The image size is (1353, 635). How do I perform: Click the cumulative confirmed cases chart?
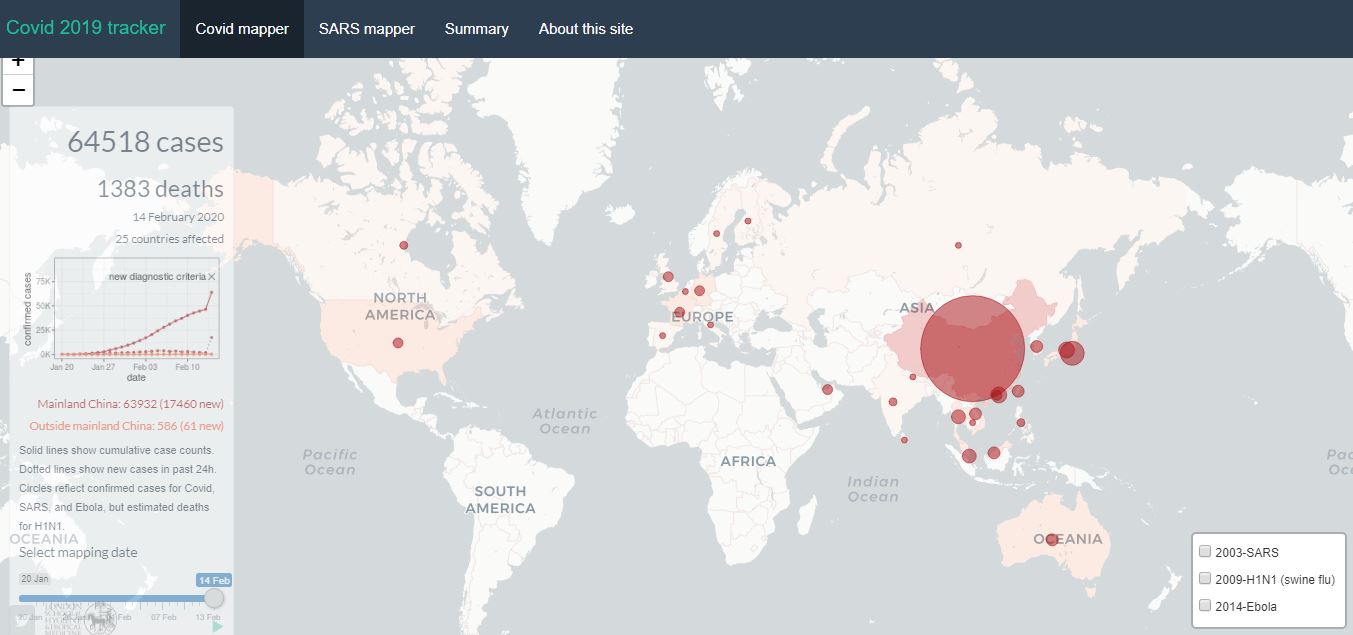click(135, 310)
